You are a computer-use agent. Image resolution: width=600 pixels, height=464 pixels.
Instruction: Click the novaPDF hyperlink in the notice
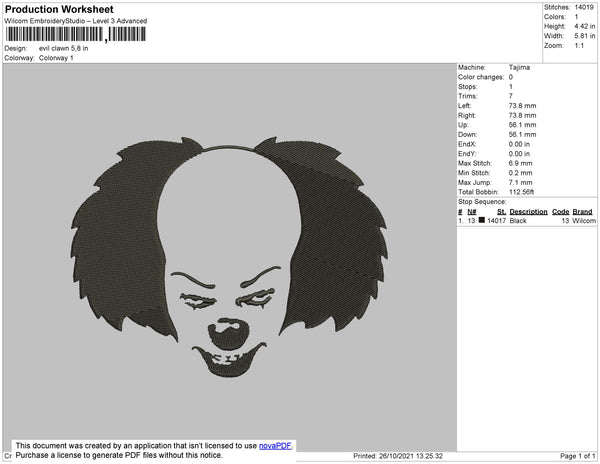click(276, 445)
